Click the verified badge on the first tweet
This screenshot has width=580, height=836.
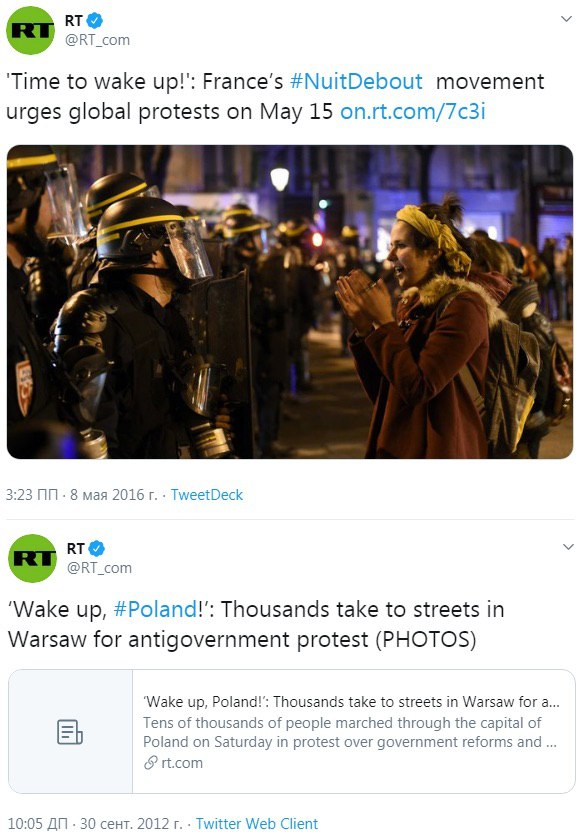95,21
